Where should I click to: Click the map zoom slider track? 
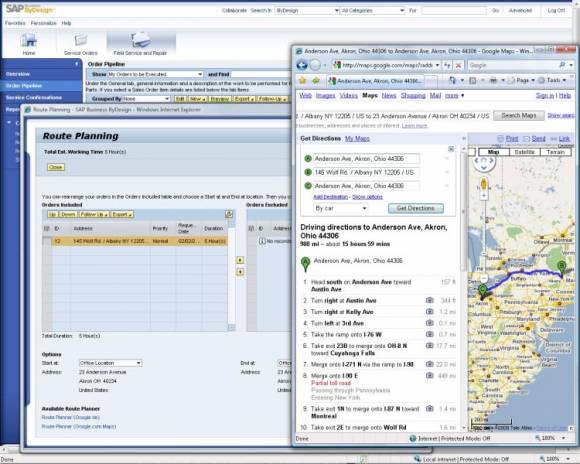point(484,237)
